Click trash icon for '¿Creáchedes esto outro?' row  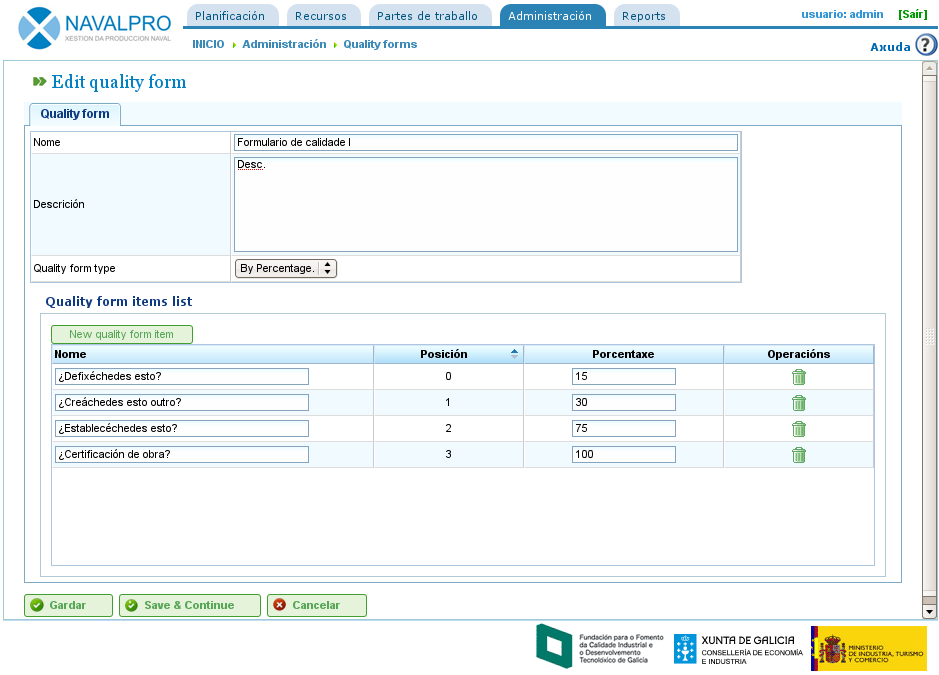[798, 403]
